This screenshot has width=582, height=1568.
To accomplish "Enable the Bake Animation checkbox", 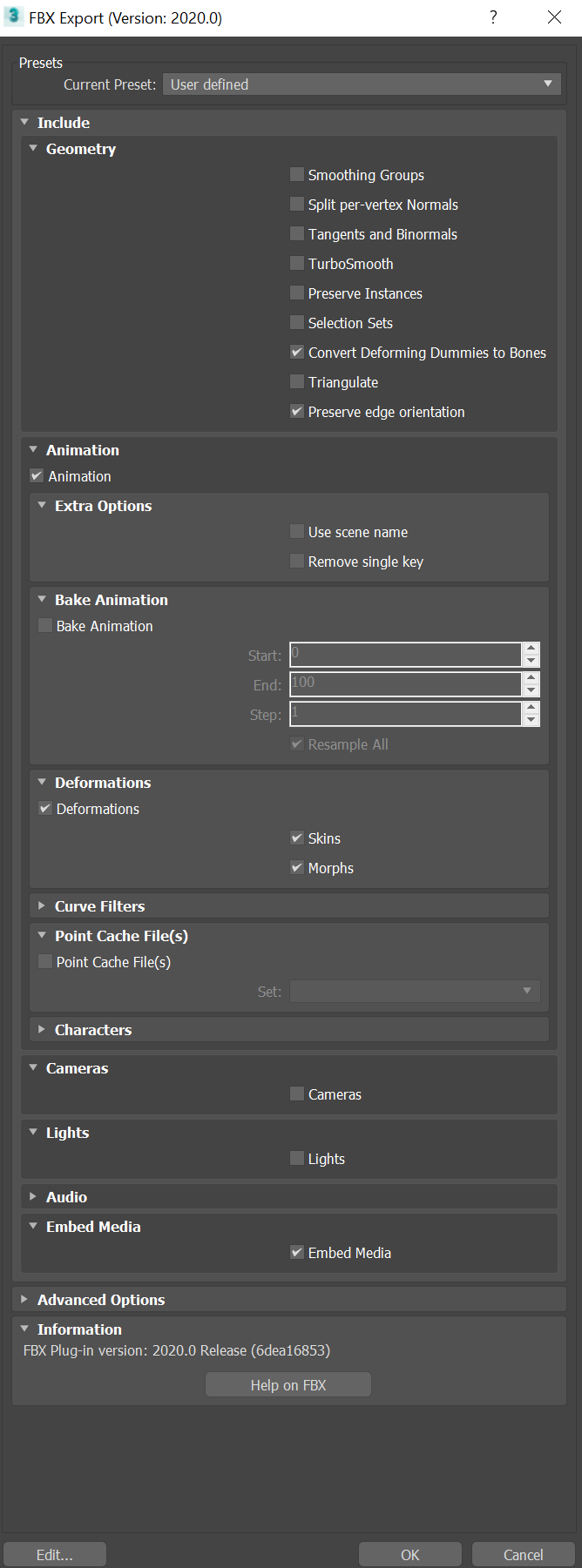I will (45, 626).
